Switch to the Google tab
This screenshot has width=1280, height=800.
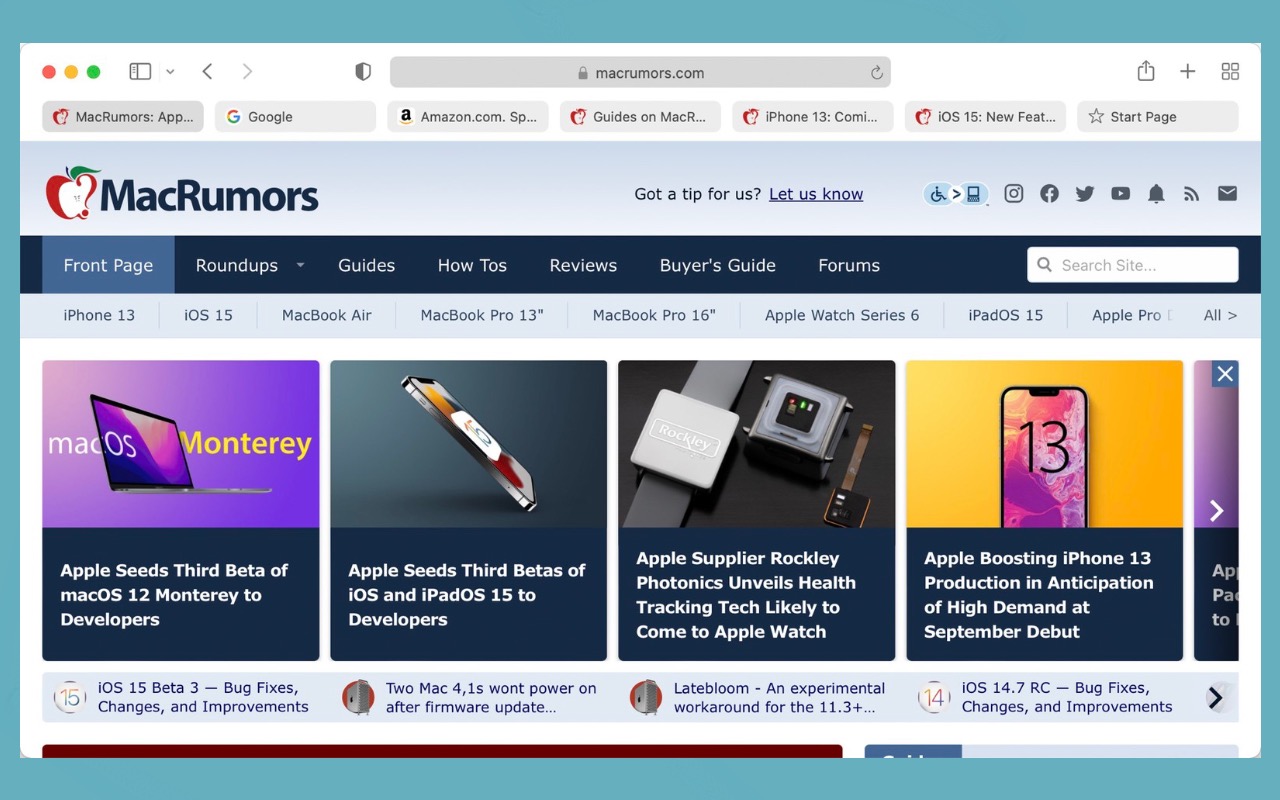click(295, 117)
